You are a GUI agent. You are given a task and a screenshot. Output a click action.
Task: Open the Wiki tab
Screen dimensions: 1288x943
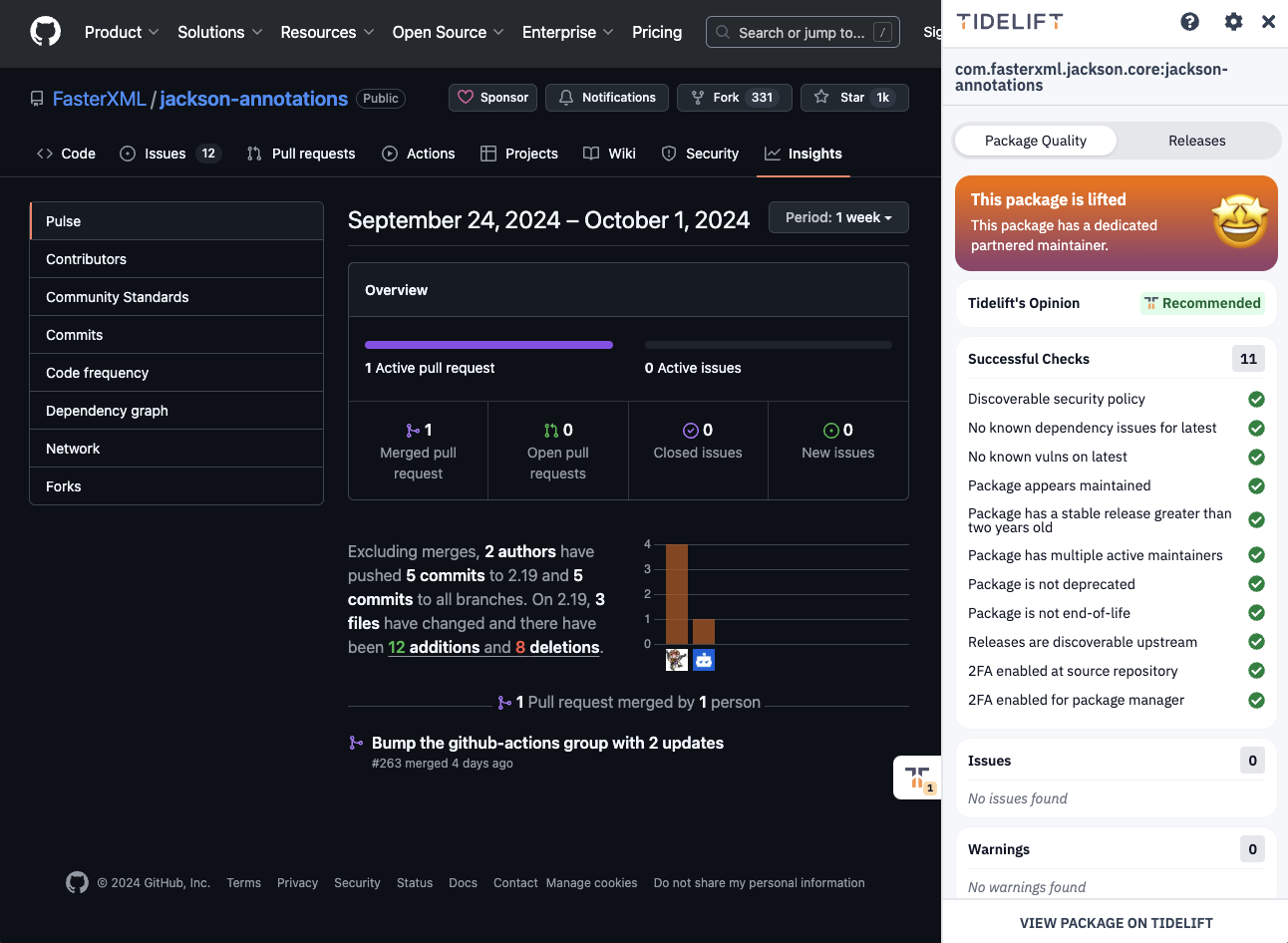point(609,154)
